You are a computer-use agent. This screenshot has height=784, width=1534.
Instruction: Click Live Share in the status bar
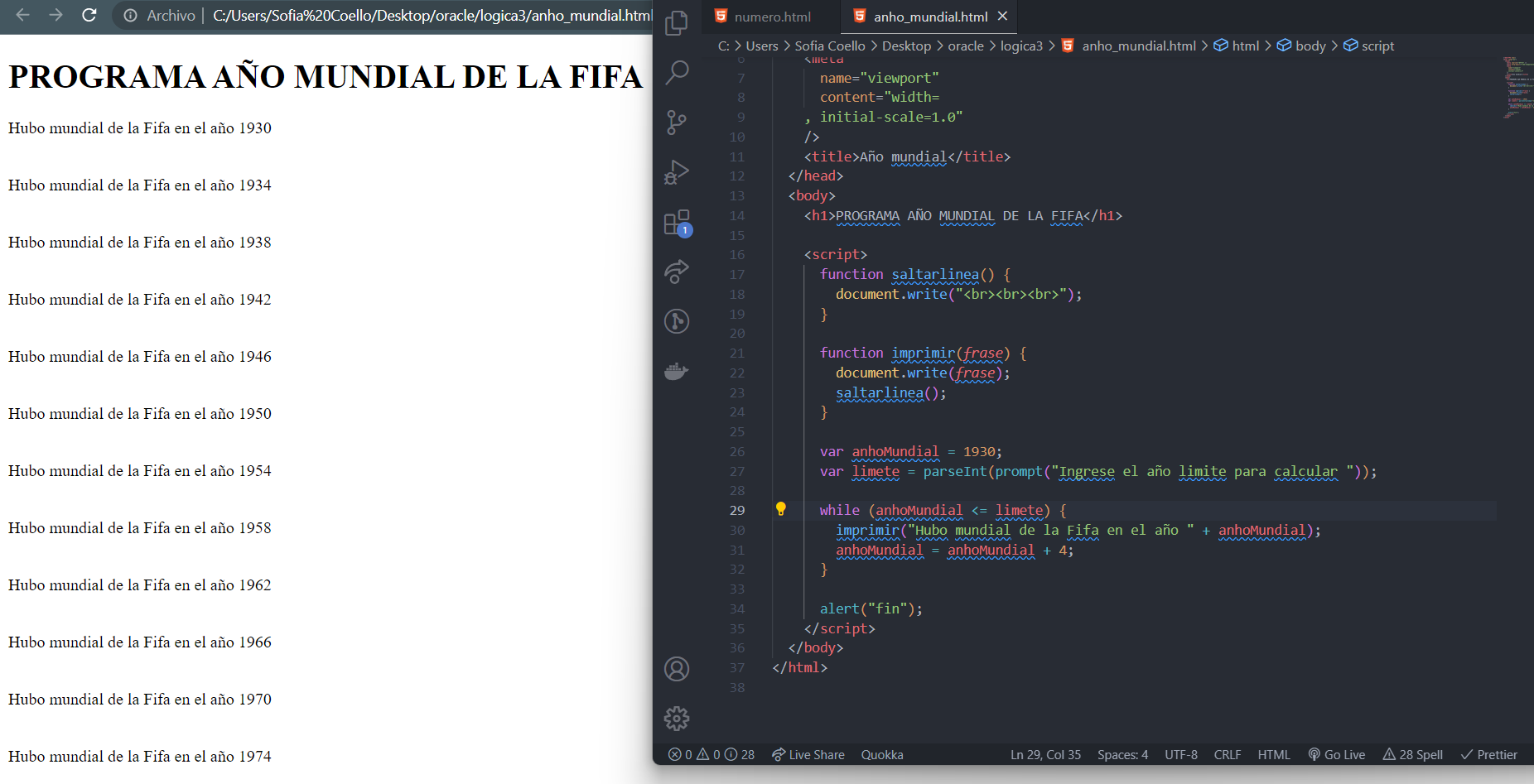click(x=808, y=755)
